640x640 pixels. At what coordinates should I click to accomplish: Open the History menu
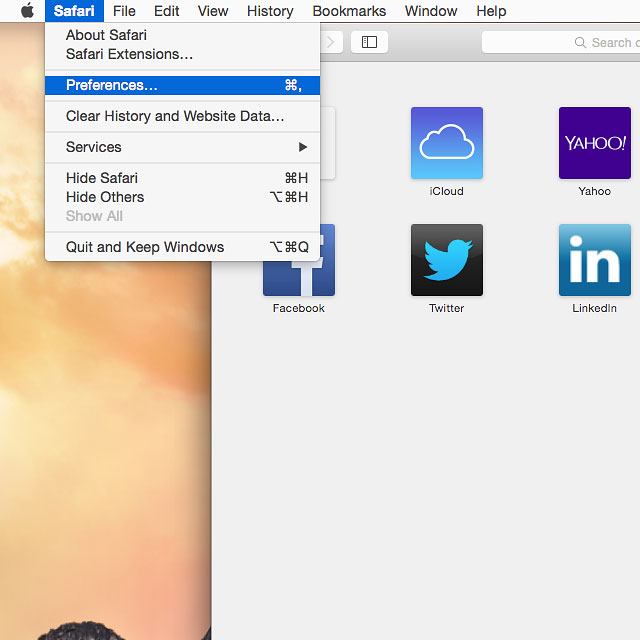(270, 11)
